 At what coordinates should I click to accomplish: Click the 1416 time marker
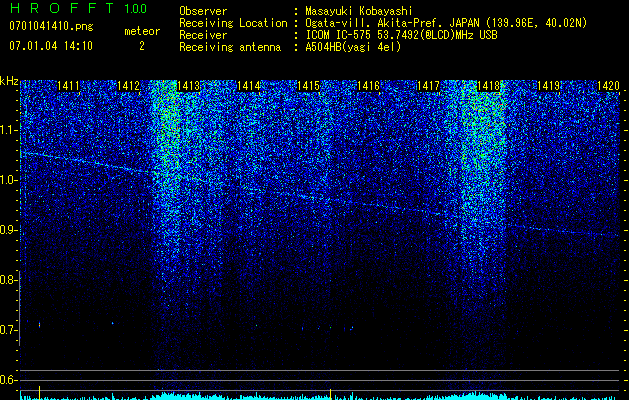368,86
